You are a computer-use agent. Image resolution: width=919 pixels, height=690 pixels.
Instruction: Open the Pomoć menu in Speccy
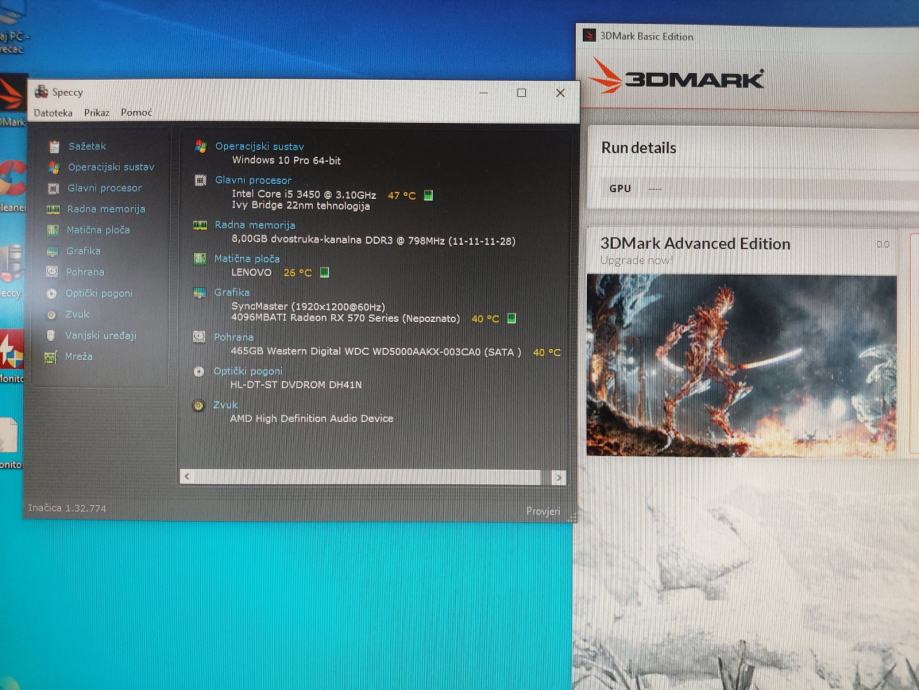click(136, 113)
